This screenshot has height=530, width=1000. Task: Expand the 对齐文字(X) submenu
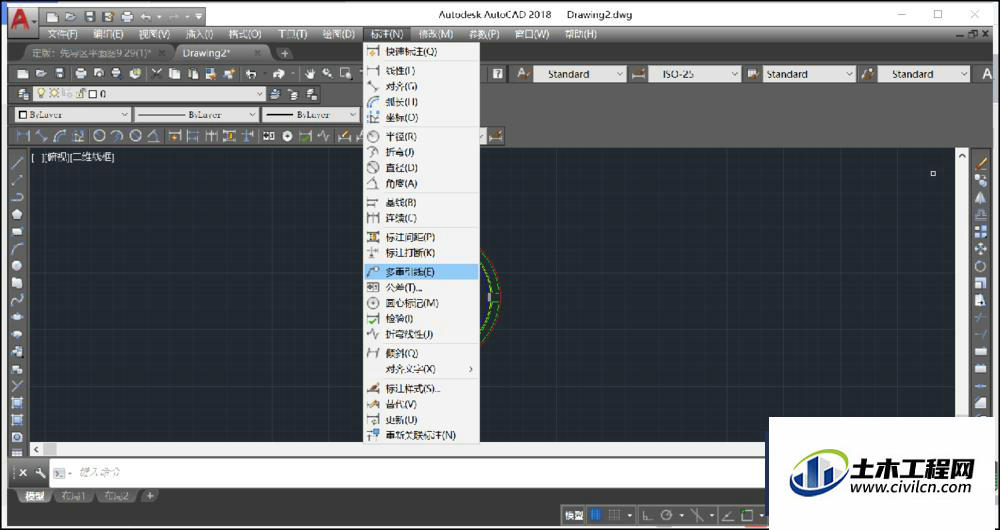(421, 369)
